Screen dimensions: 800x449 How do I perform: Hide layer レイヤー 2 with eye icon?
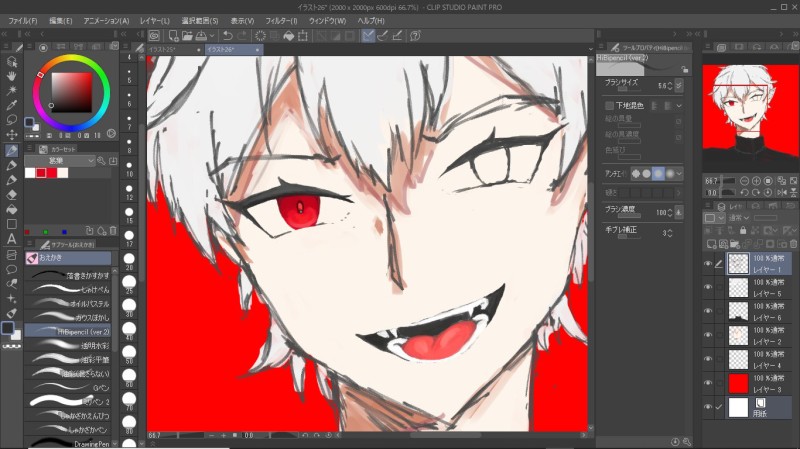(708, 335)
